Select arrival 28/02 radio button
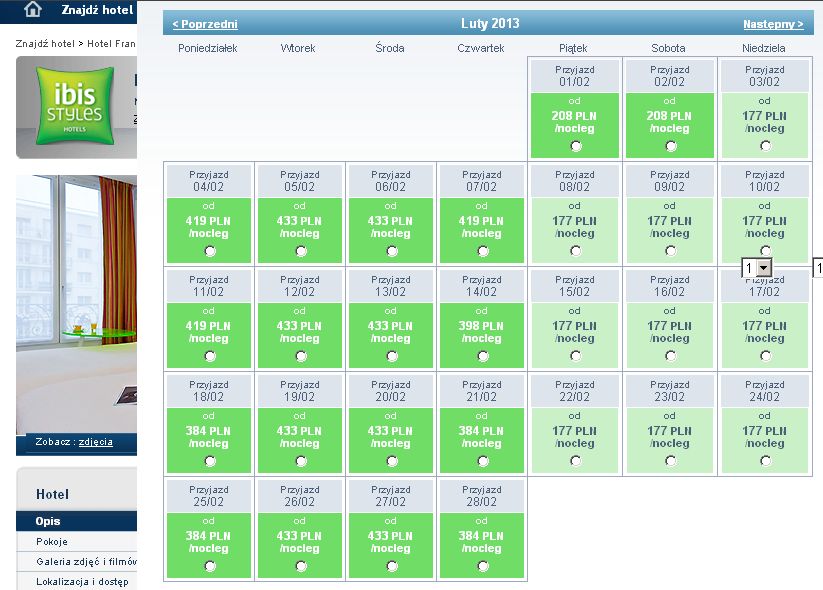This screenshot has width=823, height=590. 482,566
